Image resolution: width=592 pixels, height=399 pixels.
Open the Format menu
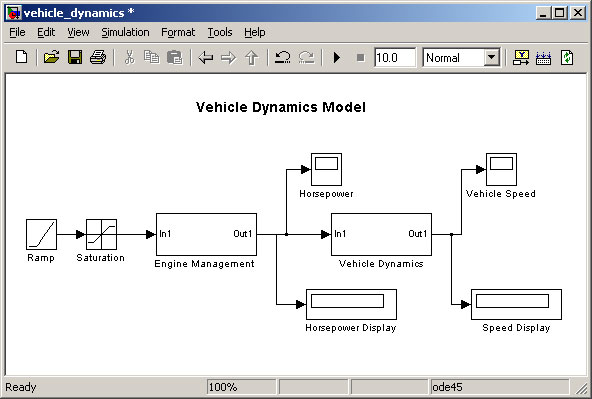pos(178,32)
